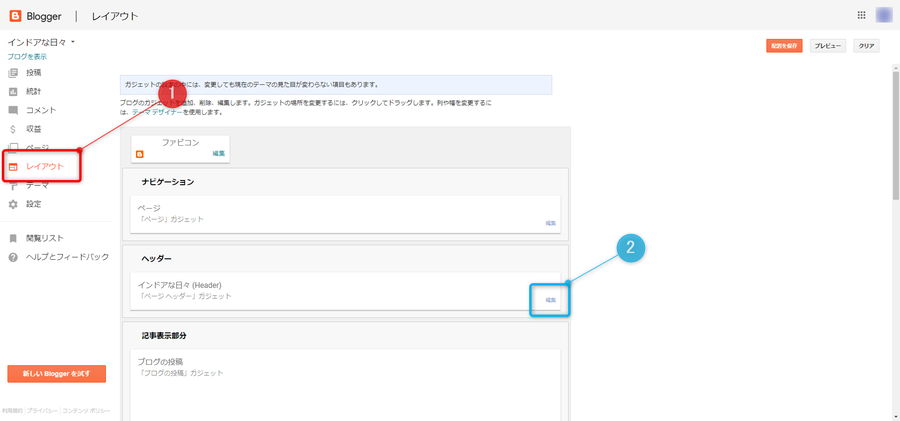Select the 閲覧リスト bookmark icon
Screen dimensions: 900x421
(13, 238)
